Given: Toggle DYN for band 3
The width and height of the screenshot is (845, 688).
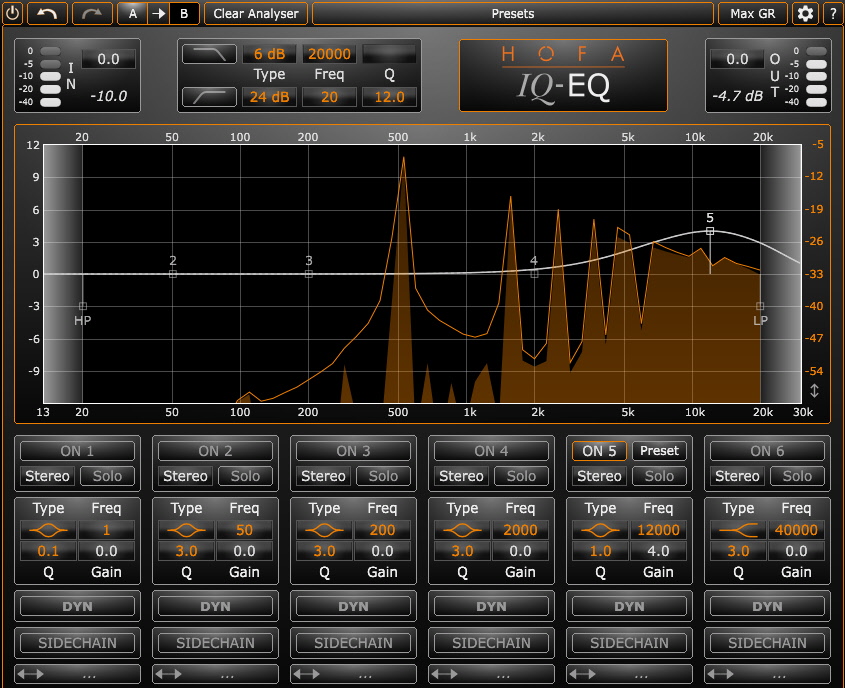Looking at the screenshot, I should 353,607.
